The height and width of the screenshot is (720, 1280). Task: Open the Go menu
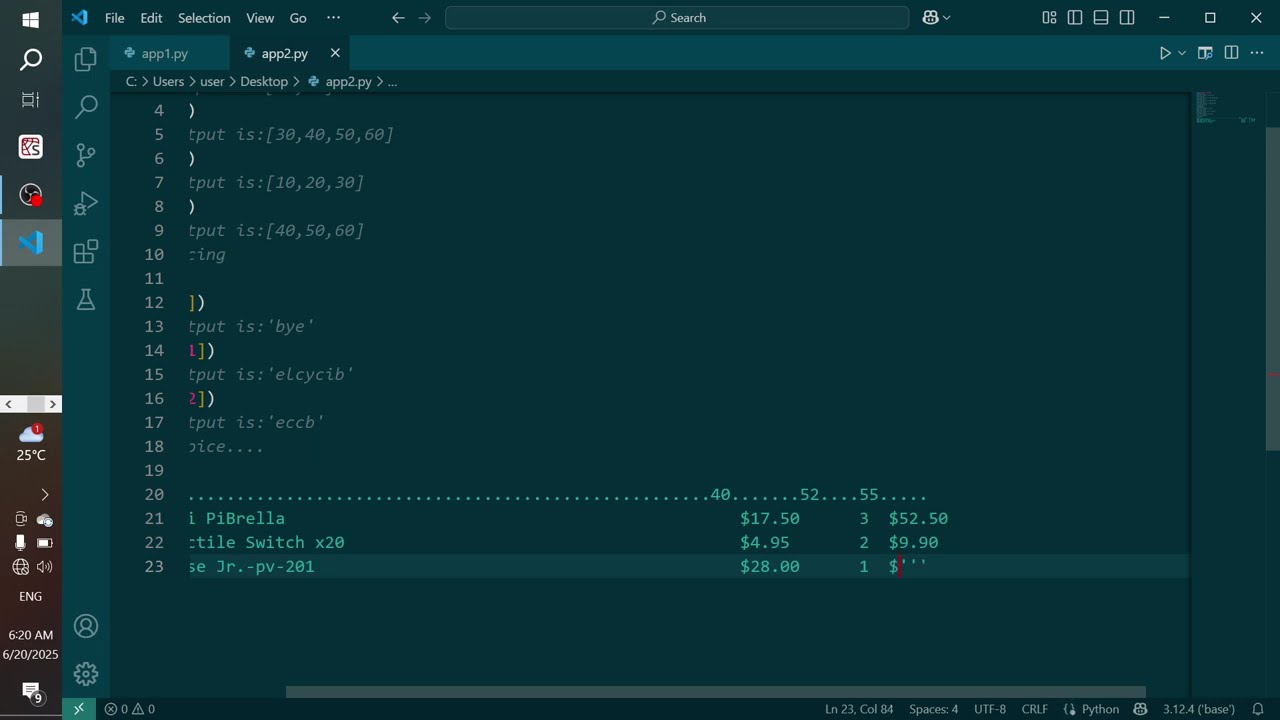[x=298, y=18]
